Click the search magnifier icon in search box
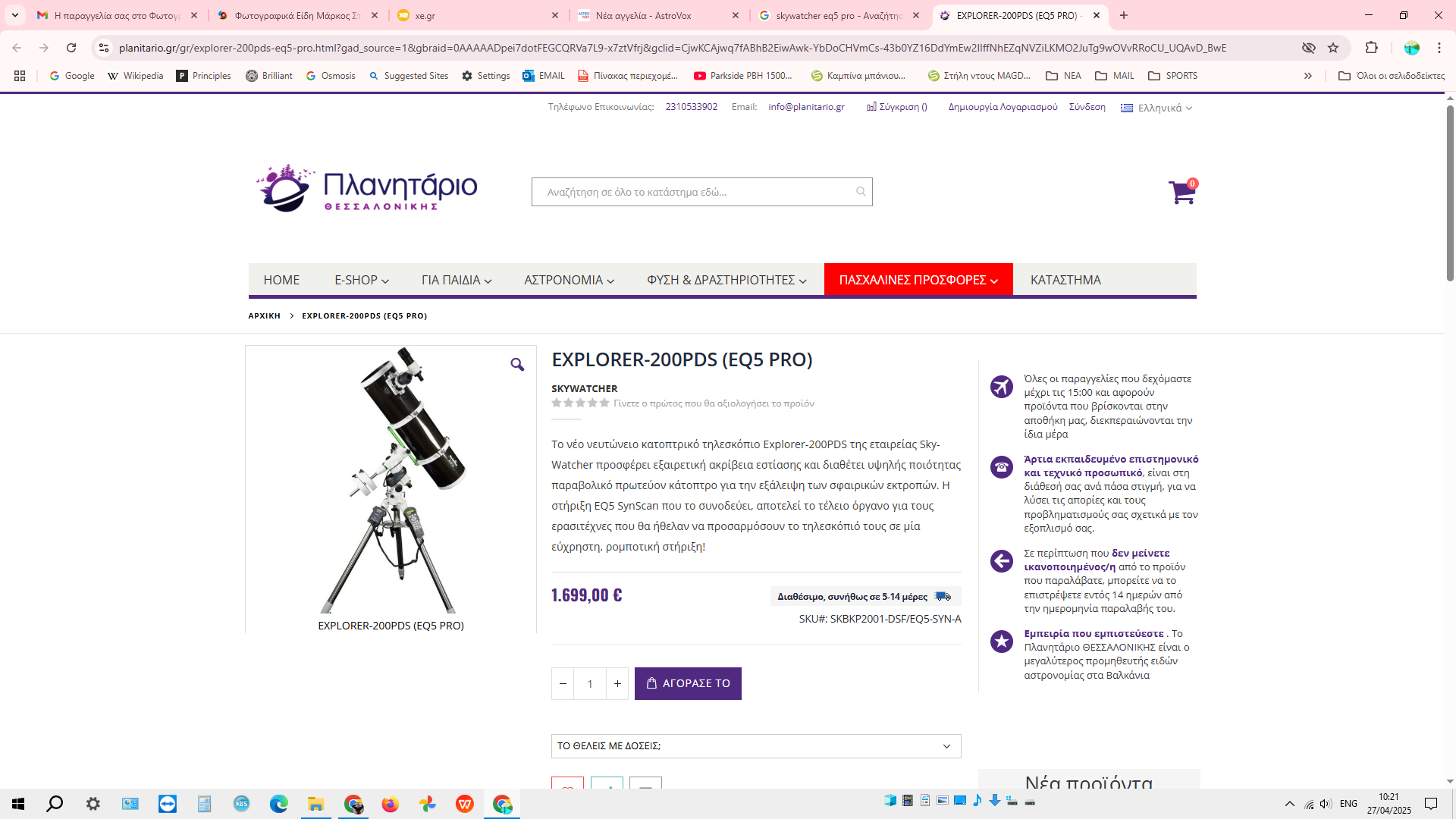The height and width of the screenshot is (819, 1456). (861, 192)
